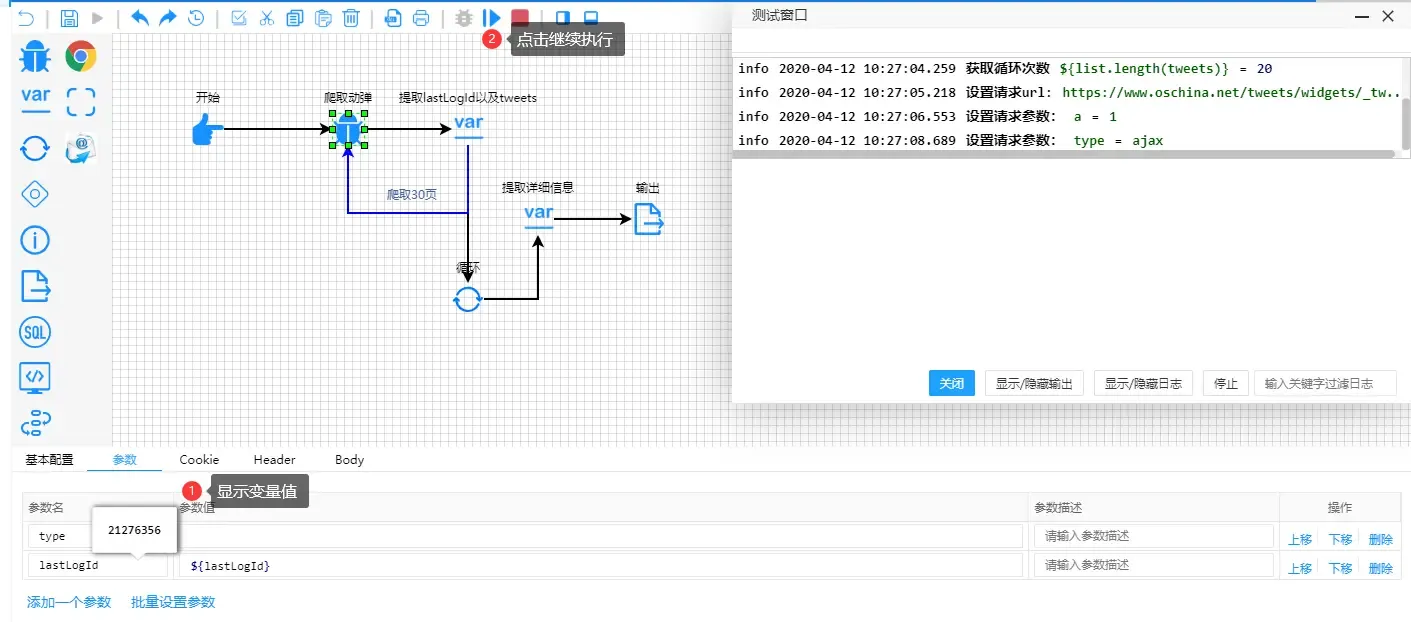The image size is (1411, 622).
Task: Click 添加一个参数 link
Action: point(69,602)
